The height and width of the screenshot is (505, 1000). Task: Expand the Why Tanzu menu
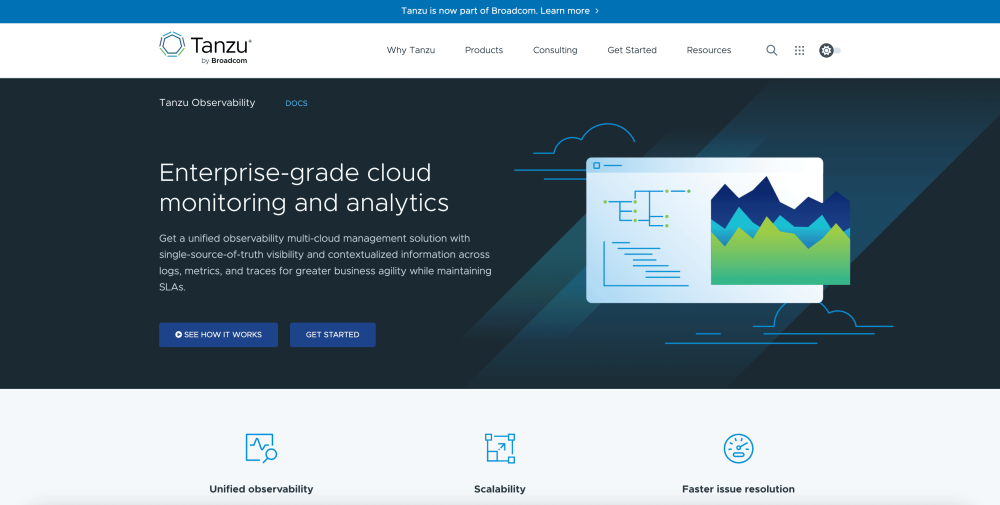pos(410,50)
